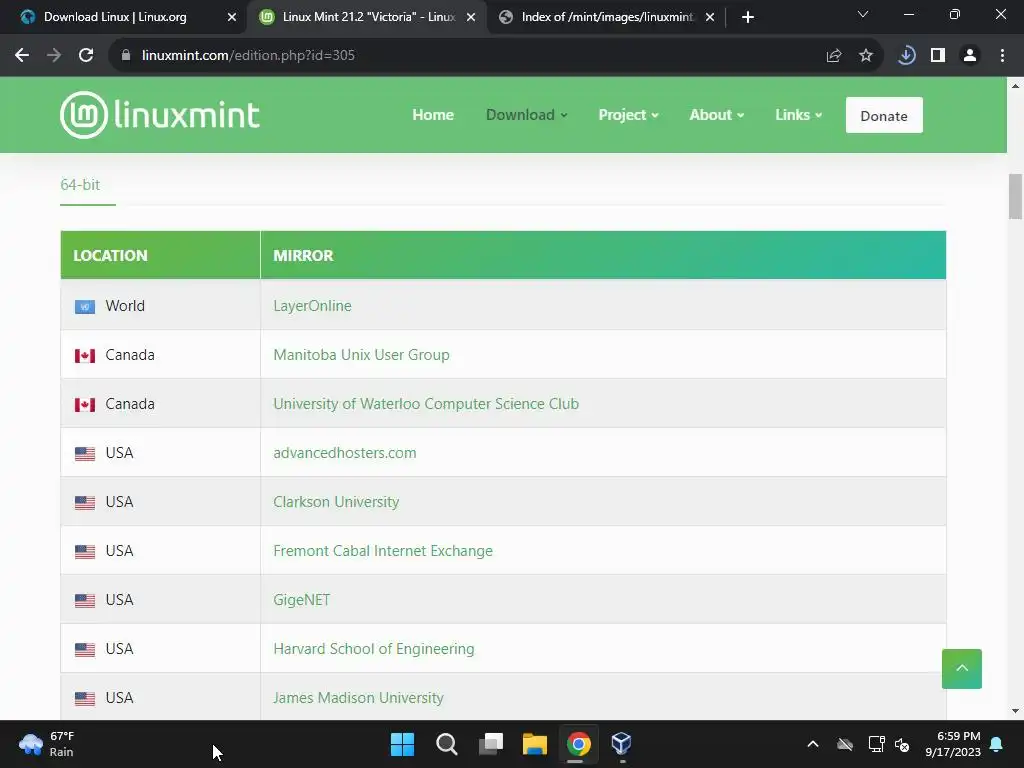
Task: Expand the Download menu
Action: pos(526,115)
